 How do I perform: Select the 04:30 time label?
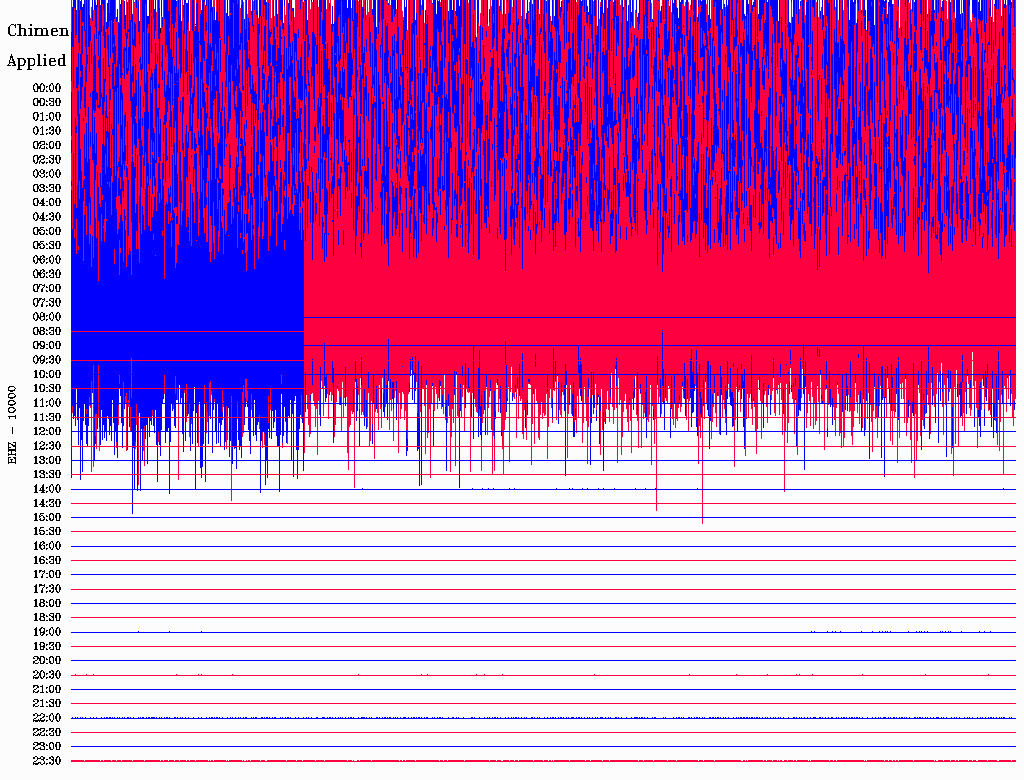coord(47,217)
